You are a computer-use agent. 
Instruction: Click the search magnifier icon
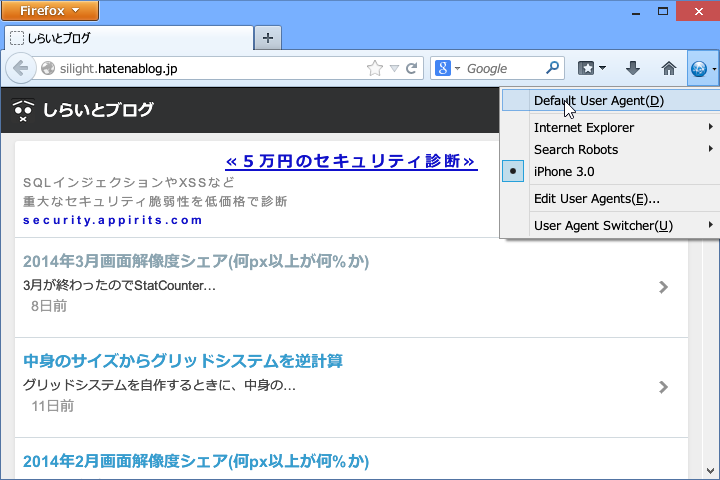[x=552, y=68]
